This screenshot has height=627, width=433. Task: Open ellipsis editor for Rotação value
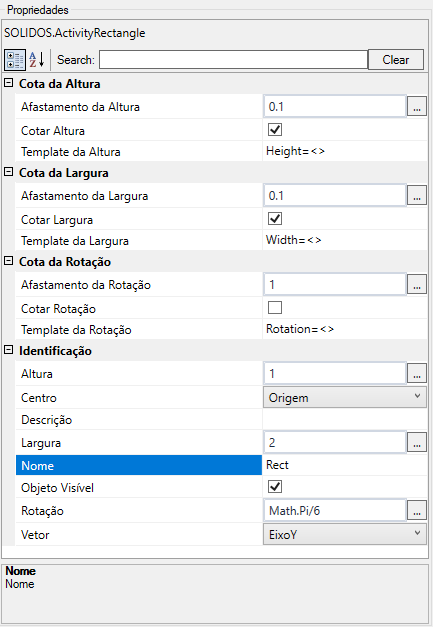(x=417, y=510)
